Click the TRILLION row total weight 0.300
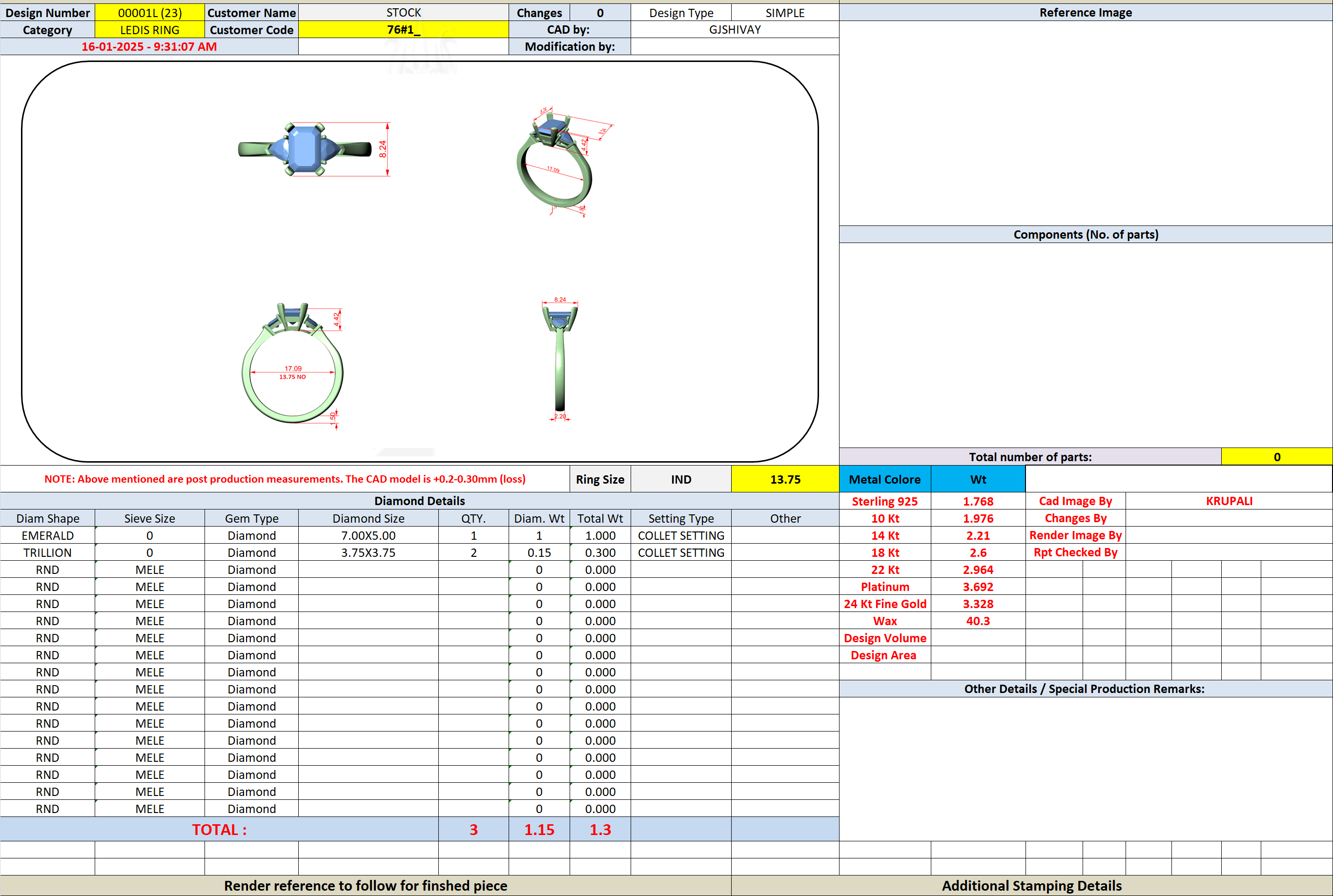Image resolution: width=1333 pixels, height=896 pixels. pos(600,552)
